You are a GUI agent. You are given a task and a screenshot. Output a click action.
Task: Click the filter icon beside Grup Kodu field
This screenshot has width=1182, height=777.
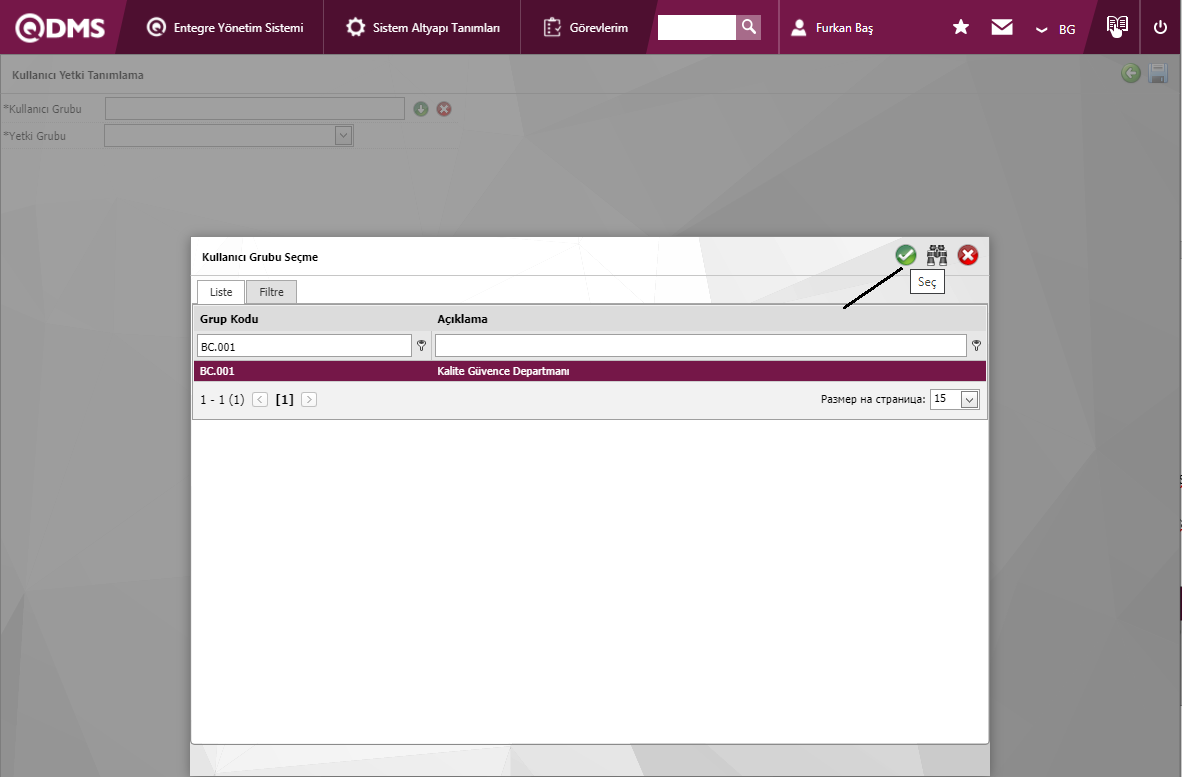[421, 345]
